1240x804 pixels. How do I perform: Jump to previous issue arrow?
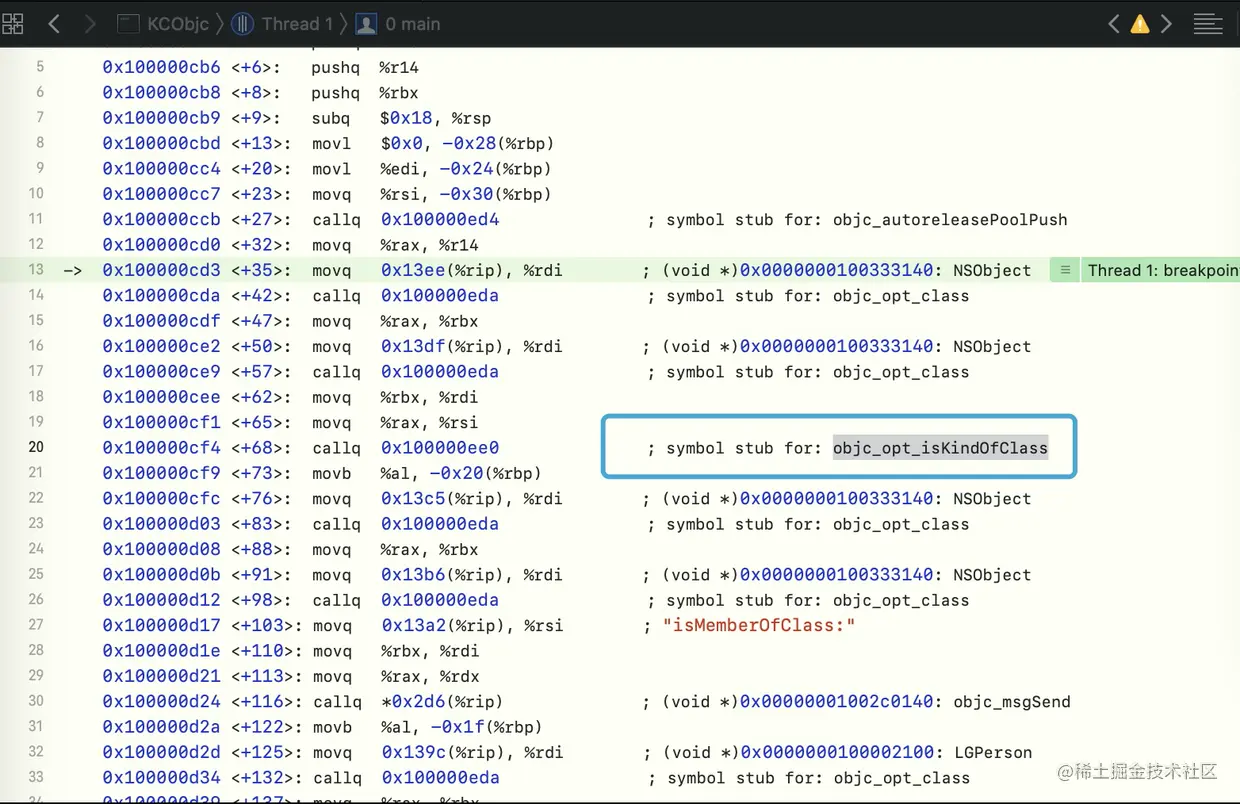click(1113, 24)
